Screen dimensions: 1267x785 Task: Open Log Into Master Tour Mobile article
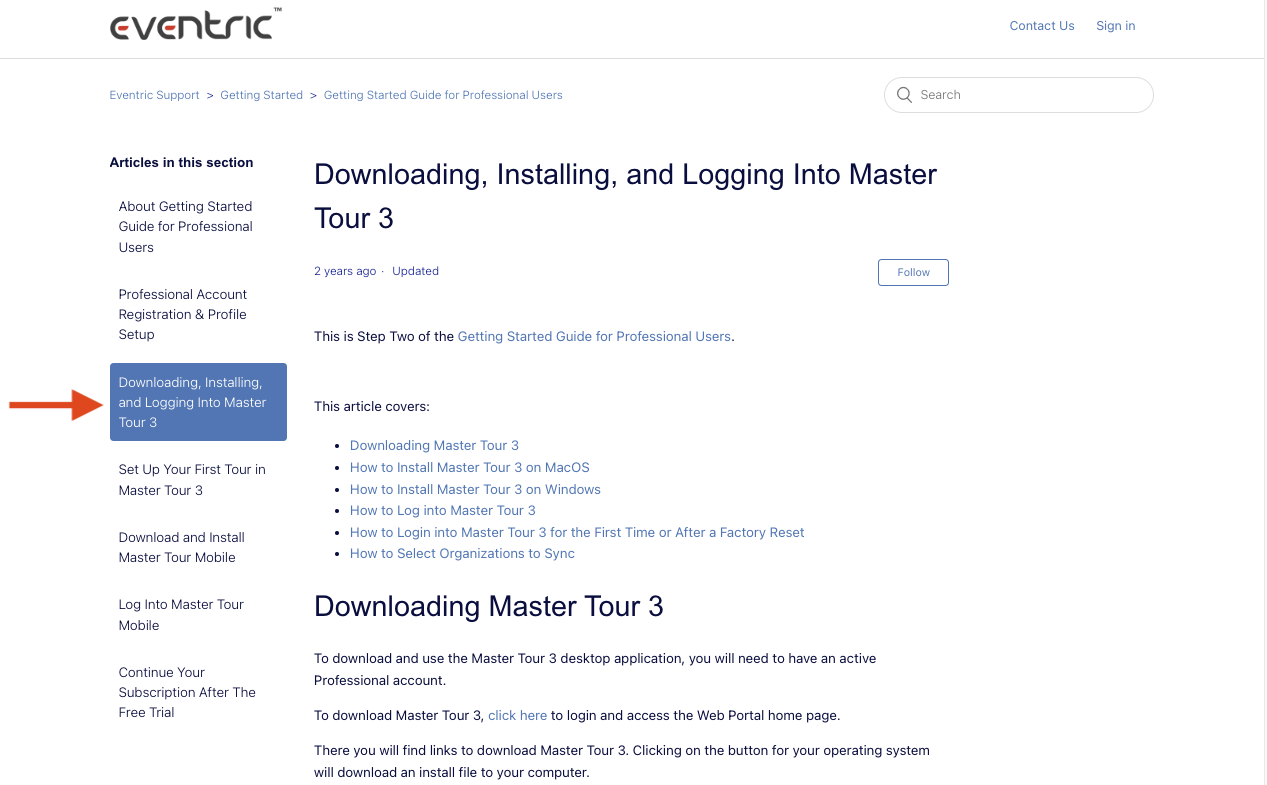coord(198,615)
